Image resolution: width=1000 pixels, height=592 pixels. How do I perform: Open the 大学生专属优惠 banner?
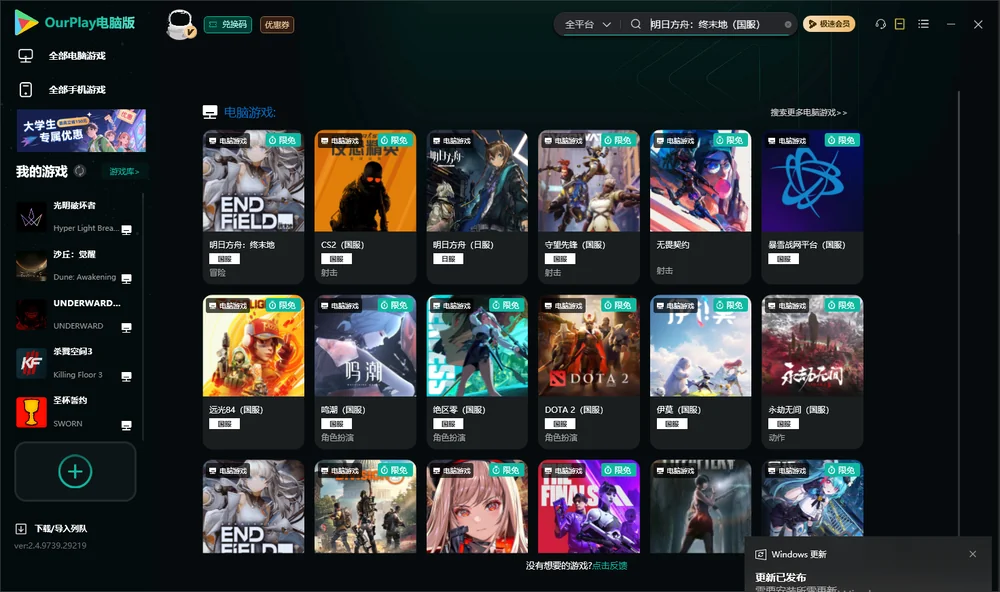coord(81,130)
